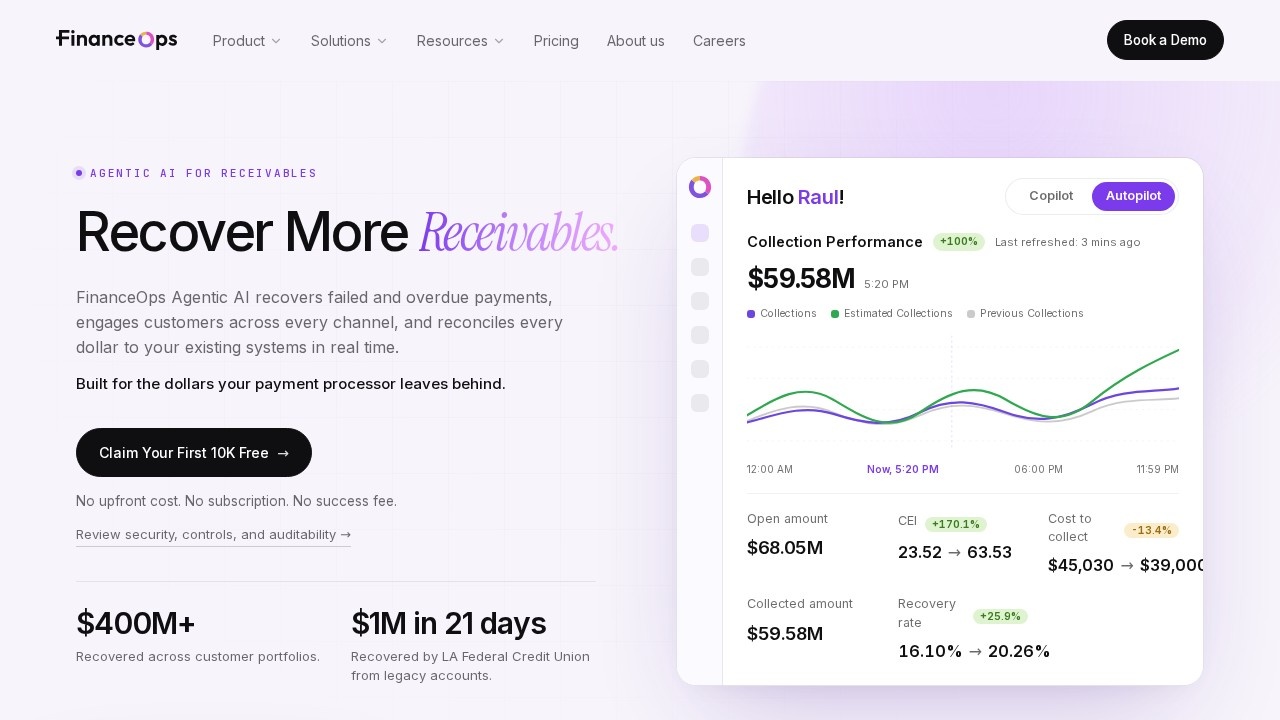Viewport: 1280px width, 720px height.
Task: Click the -13.4% cost to collect badge
Action: (1151, 530)
